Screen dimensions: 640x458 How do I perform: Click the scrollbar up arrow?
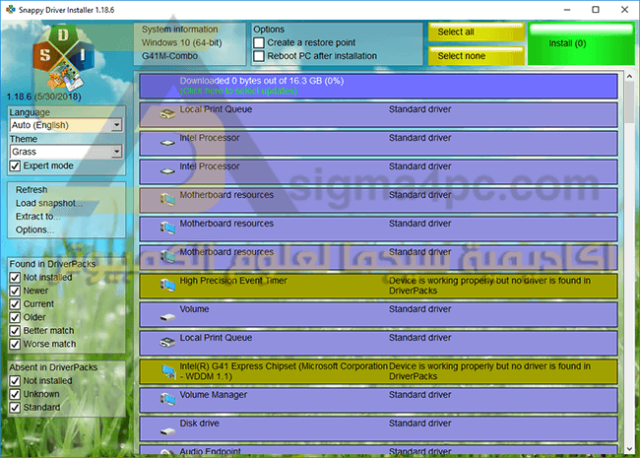click(x=629, y=76)
